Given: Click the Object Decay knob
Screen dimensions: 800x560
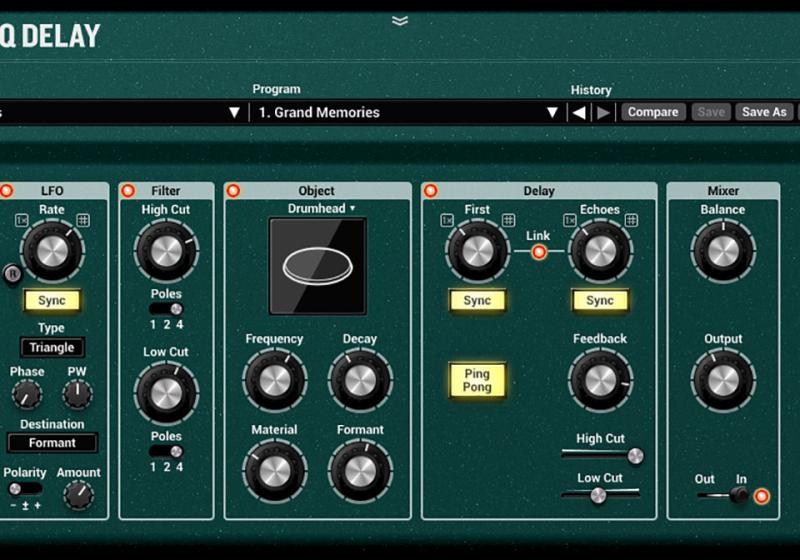Looking at the screenshot, I should point(360,380).
